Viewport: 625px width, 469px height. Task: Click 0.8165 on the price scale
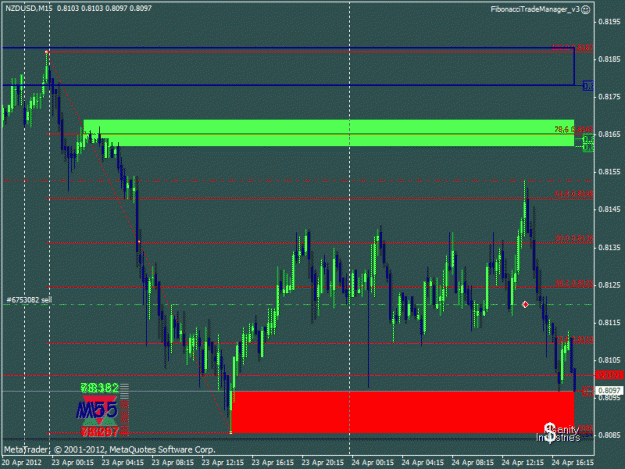pos(610,134)
